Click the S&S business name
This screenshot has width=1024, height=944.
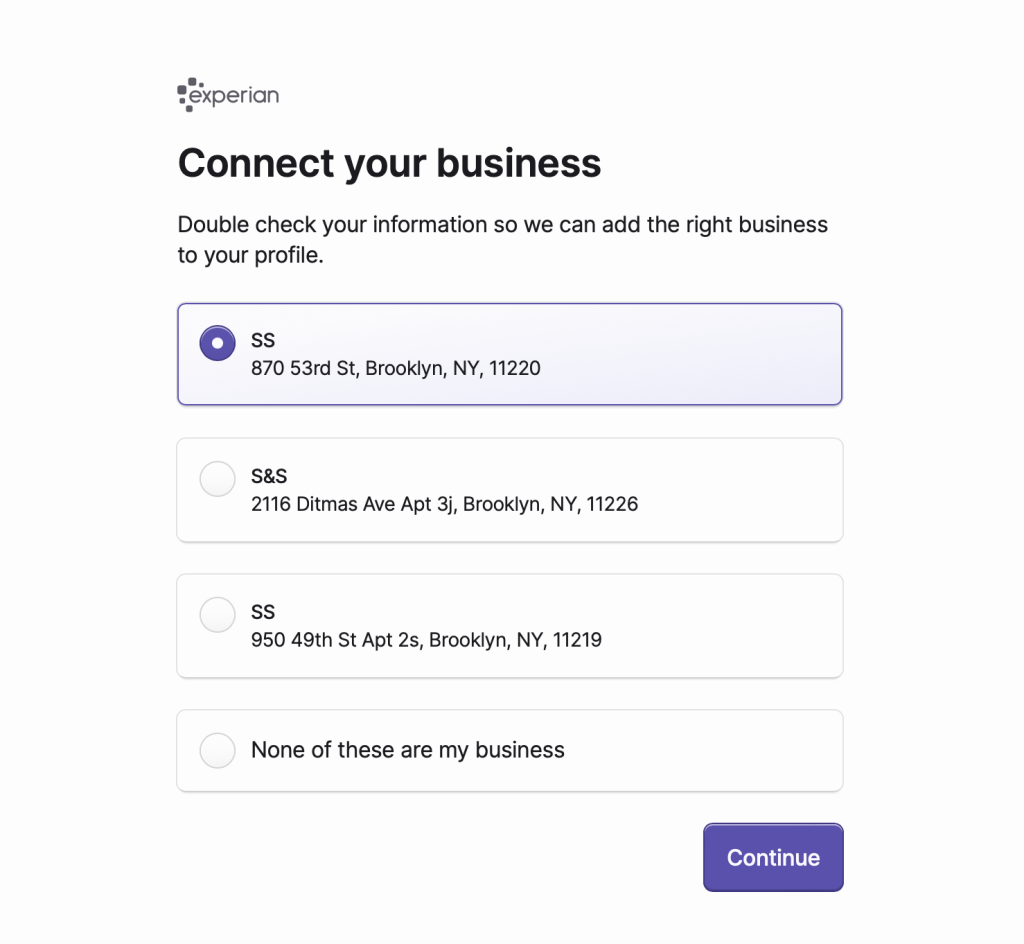pyautogui.click(x=269, y=476)
